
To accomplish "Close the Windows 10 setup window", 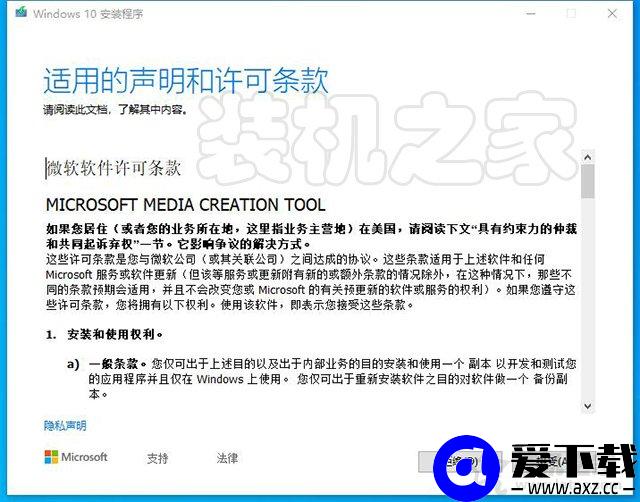I will [612, 13].
